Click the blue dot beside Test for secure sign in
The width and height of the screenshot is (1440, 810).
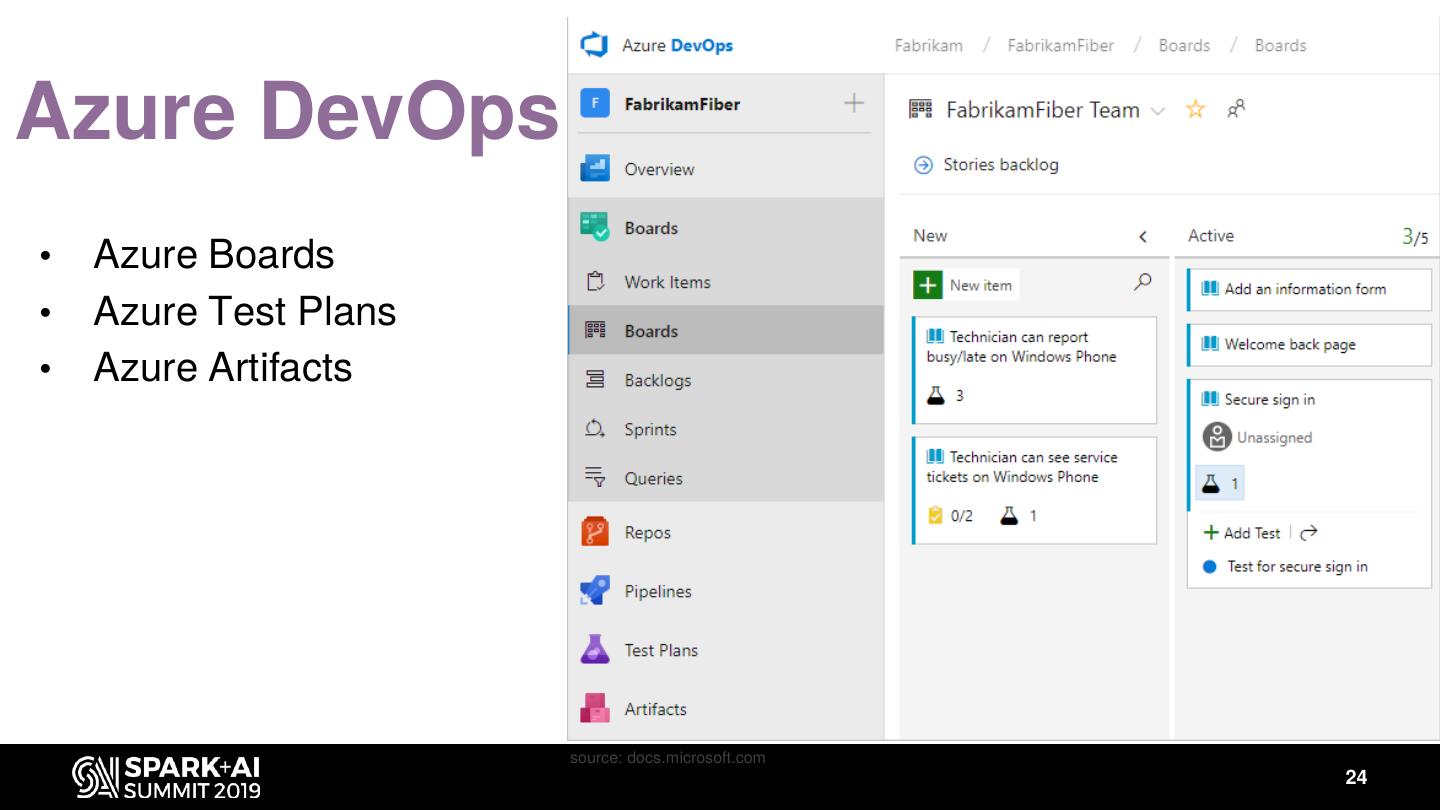pyautogui.click(x=1210, y=567)
